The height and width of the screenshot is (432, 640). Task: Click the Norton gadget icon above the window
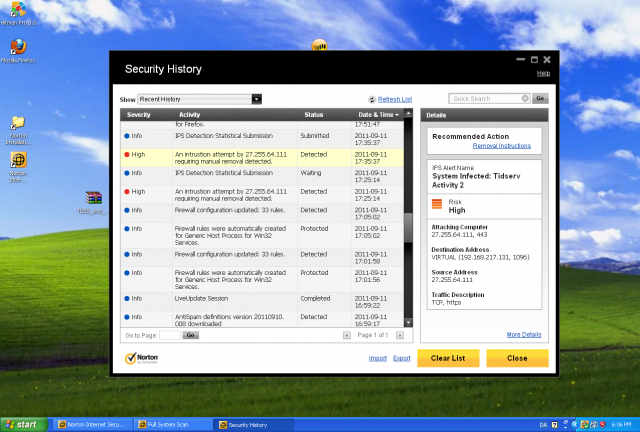click(319, 45)
